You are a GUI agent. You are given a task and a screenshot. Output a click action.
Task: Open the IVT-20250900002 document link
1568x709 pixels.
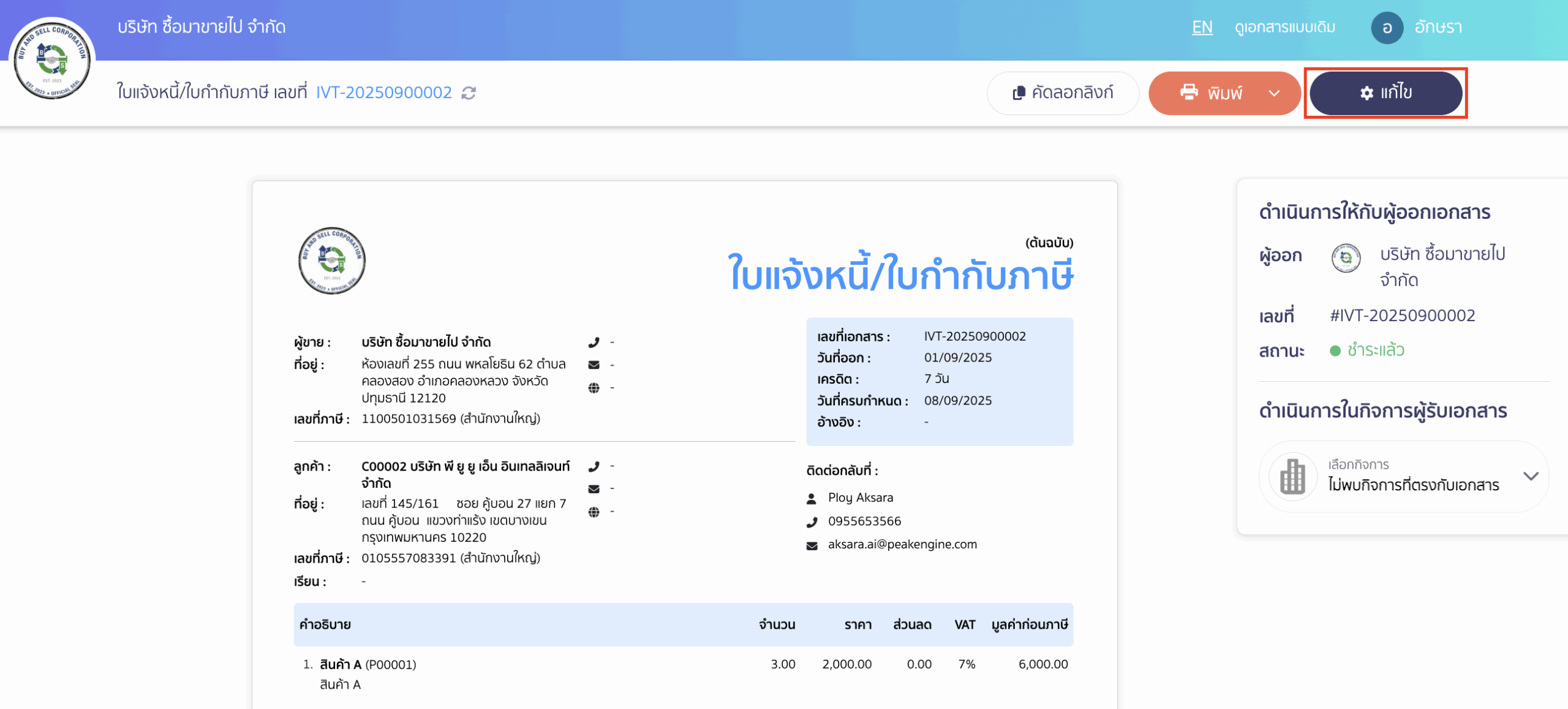[383, 92]
